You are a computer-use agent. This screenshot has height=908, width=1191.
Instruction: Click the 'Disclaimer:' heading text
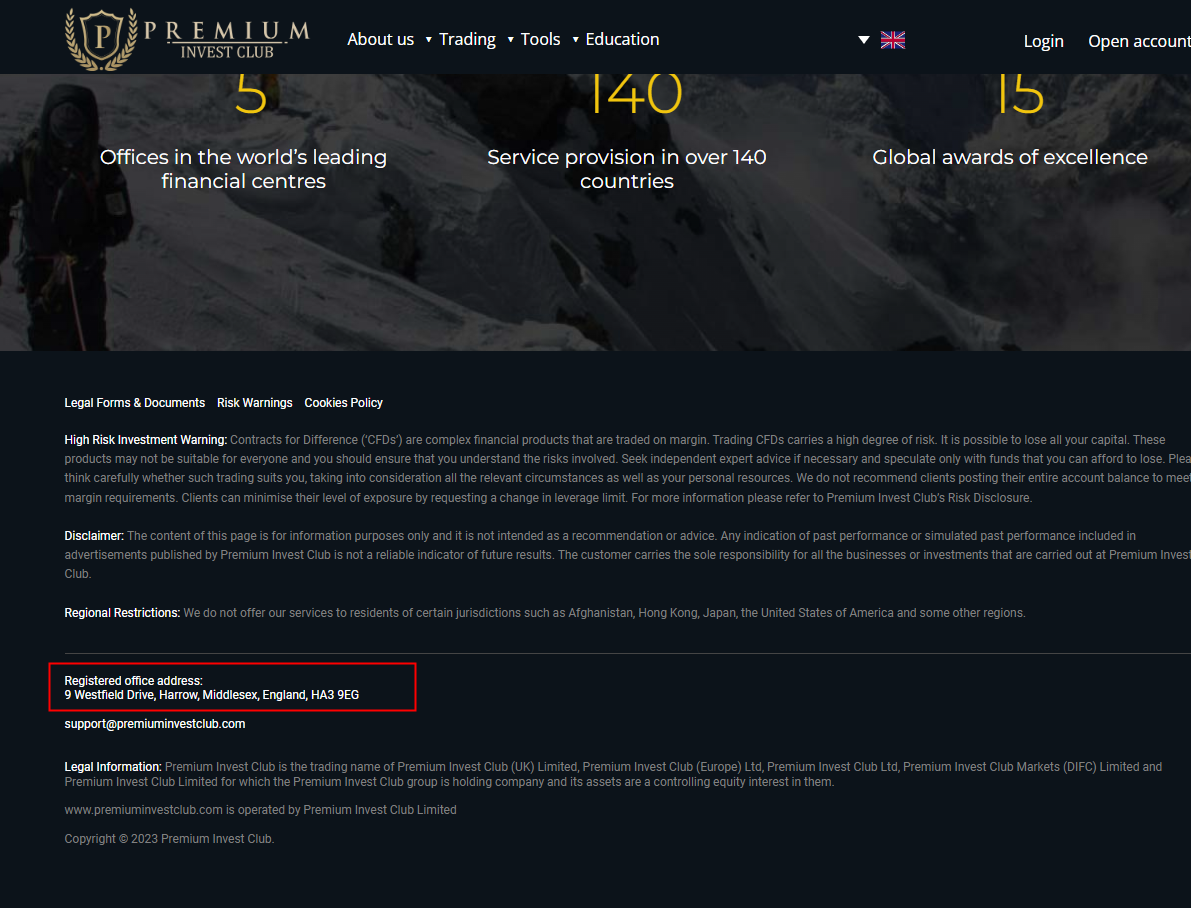pyautogui.click(x=94, y=536)
